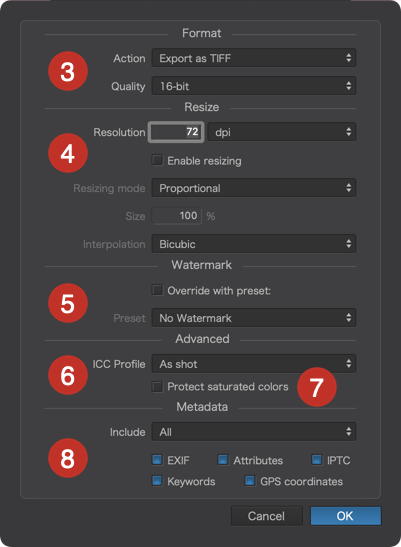This screenshot has height=547, width=401.
Task: Uncheck the Attributes metadata checkbox
Action: (223, 460)
